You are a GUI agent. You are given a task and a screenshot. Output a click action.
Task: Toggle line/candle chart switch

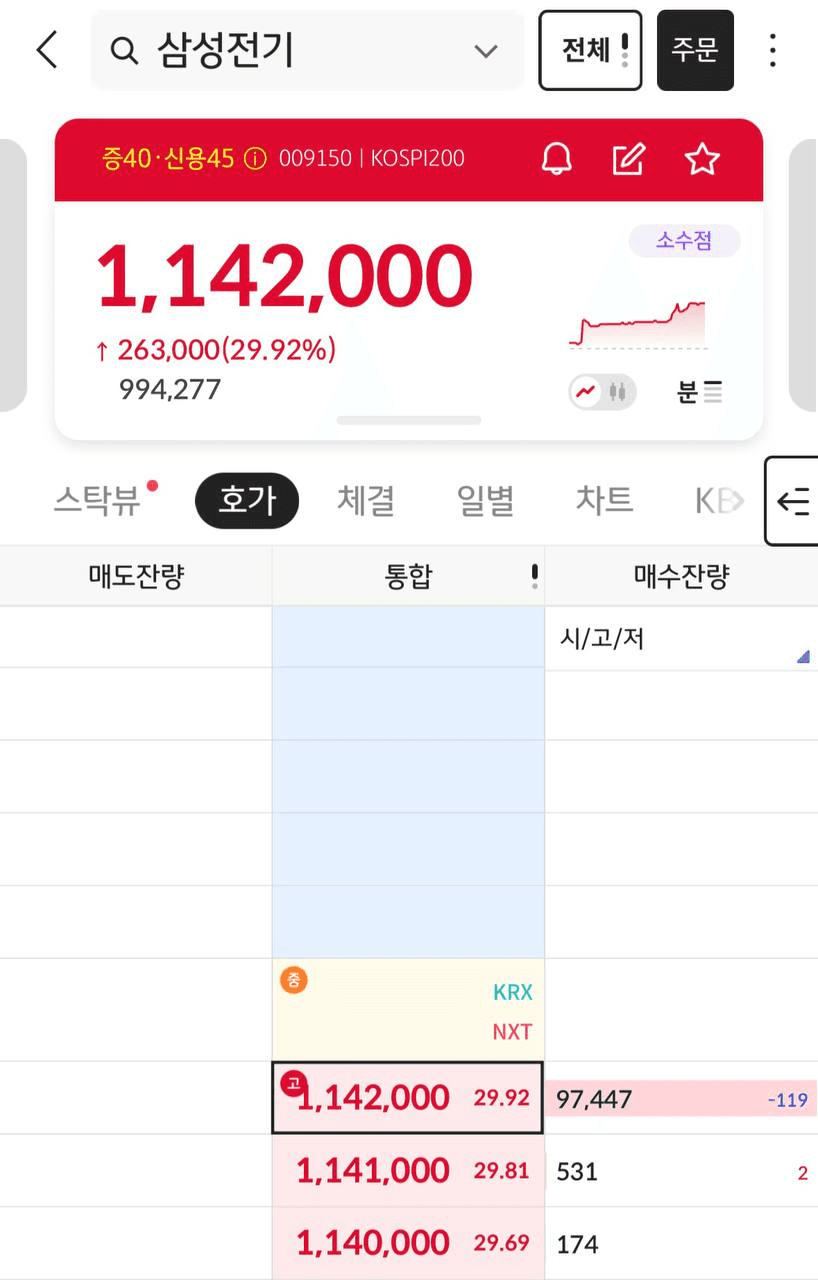603,392
